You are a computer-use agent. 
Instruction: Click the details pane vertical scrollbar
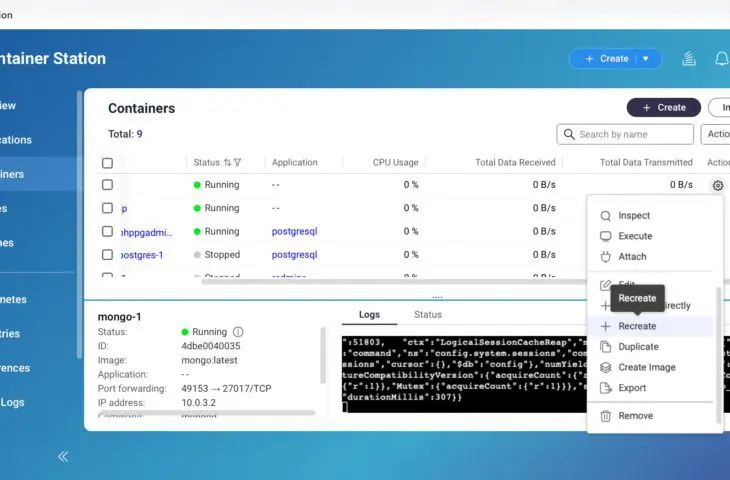(x=323, y=355)
